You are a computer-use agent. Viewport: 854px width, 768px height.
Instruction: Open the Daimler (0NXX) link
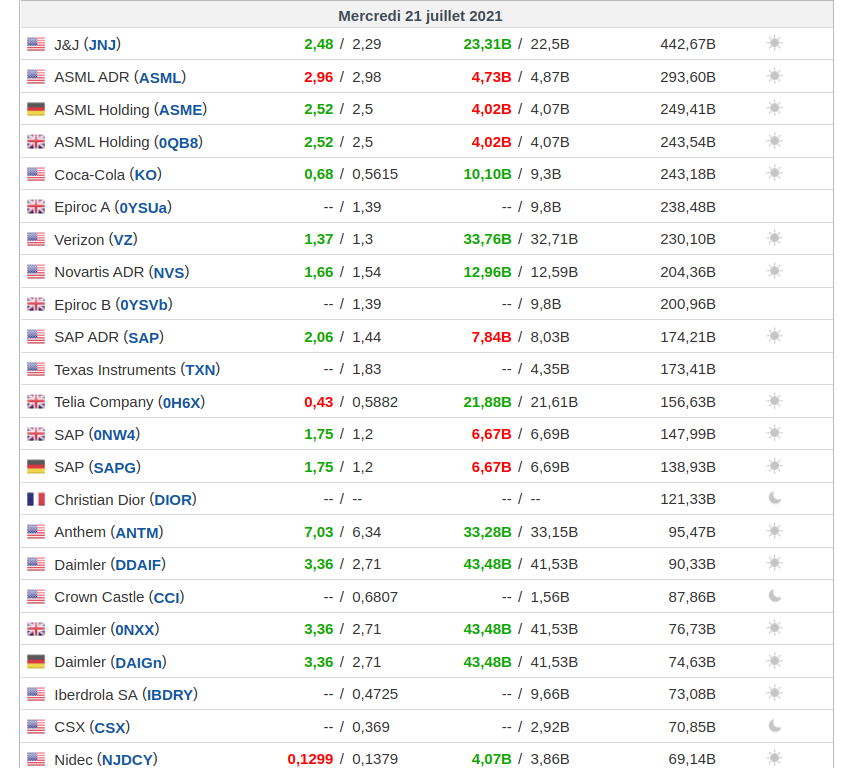(135, 630)
